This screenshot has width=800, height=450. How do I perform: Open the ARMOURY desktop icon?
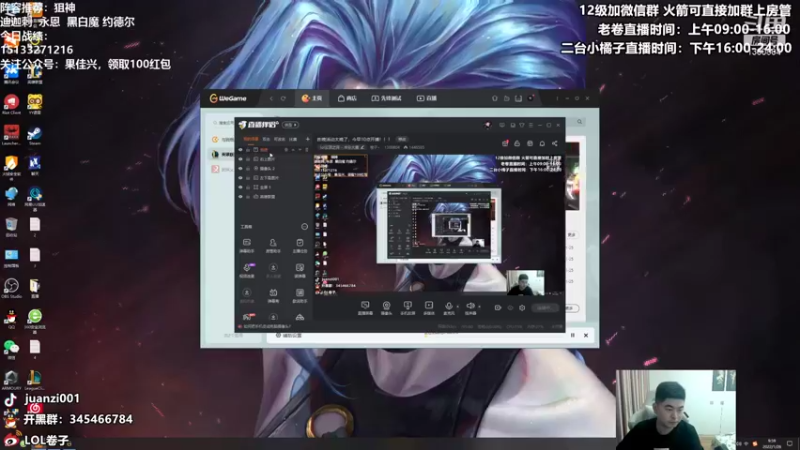point(11,381)
